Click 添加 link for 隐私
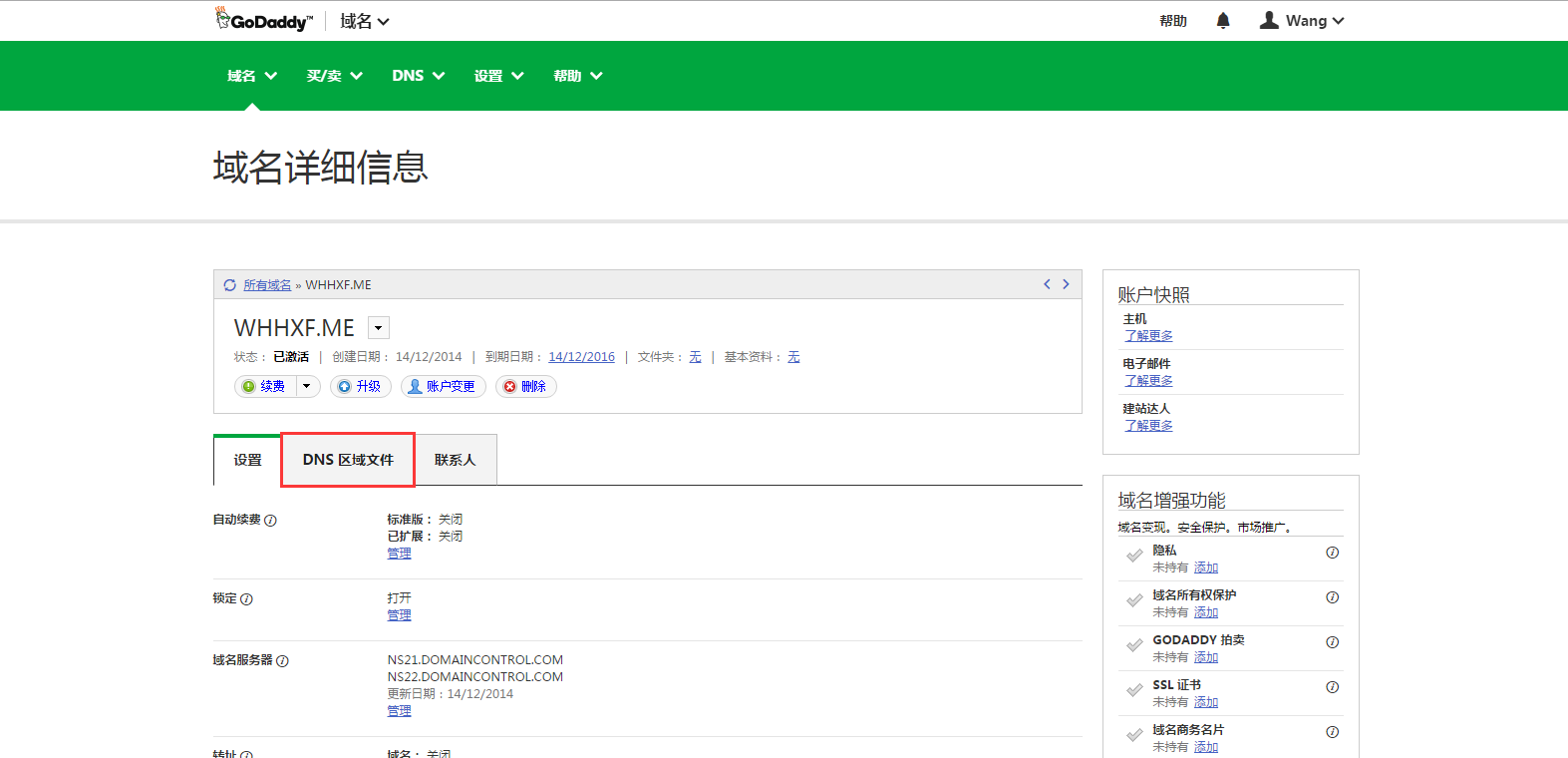Viewport: 1568px width, 758px height. (x=1206, y=568)
